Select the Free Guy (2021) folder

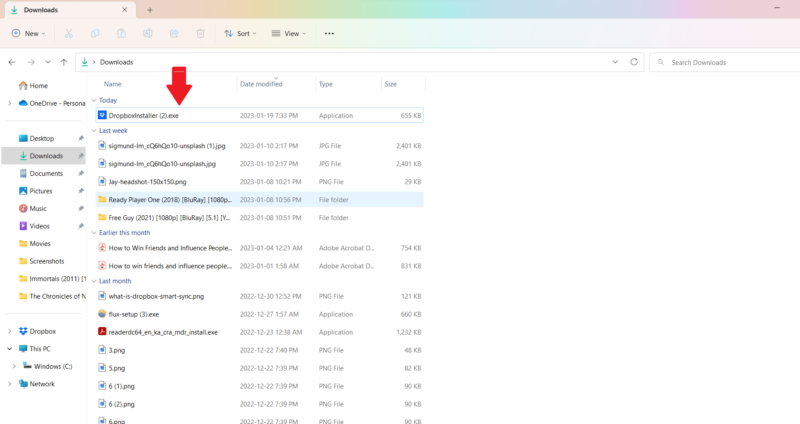(260, 217)
